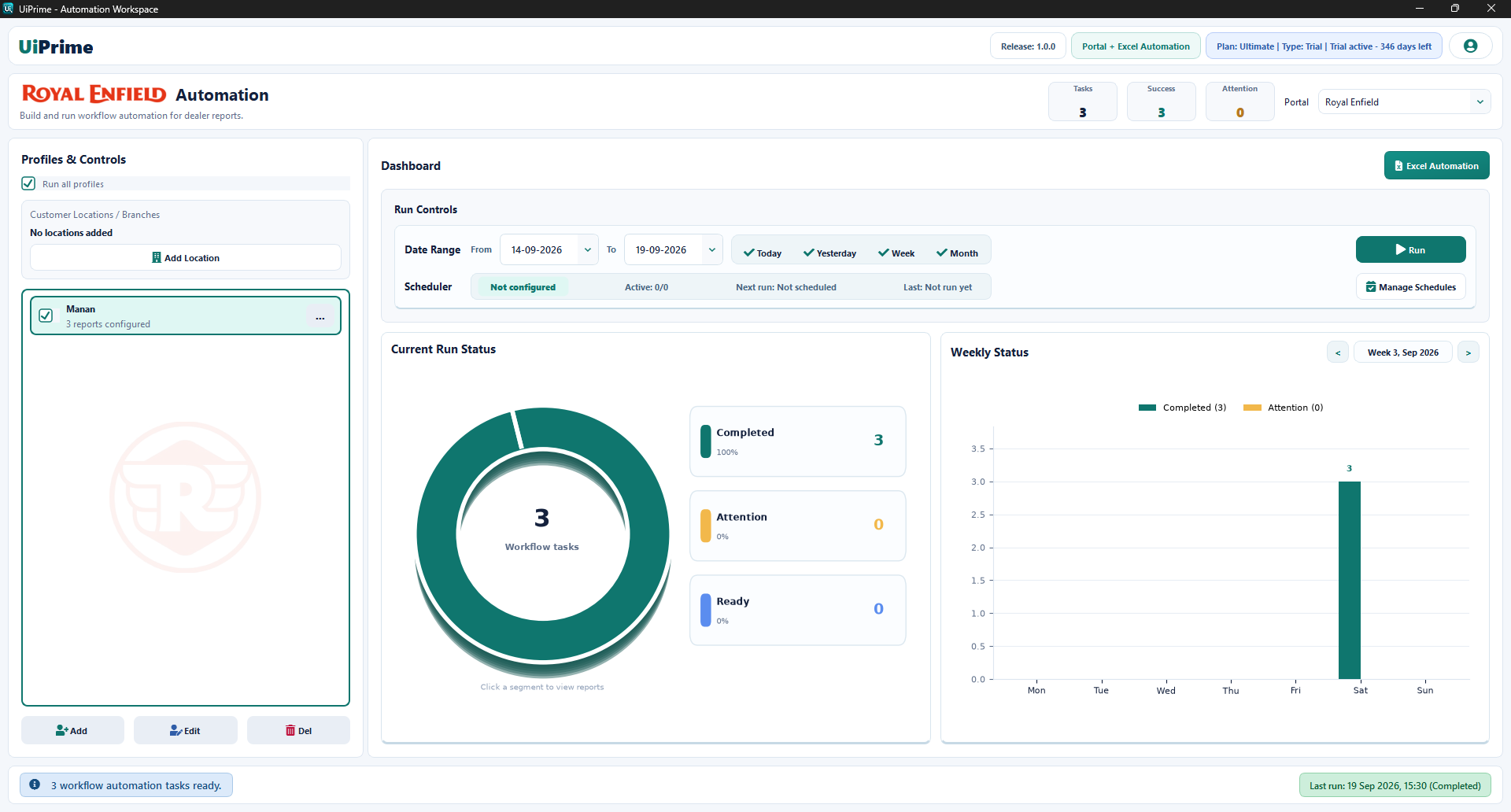The width and height of the screenshot is (1511, 812).
Task: Click the Attention counter tile in header
Action: coord(1240,101)
